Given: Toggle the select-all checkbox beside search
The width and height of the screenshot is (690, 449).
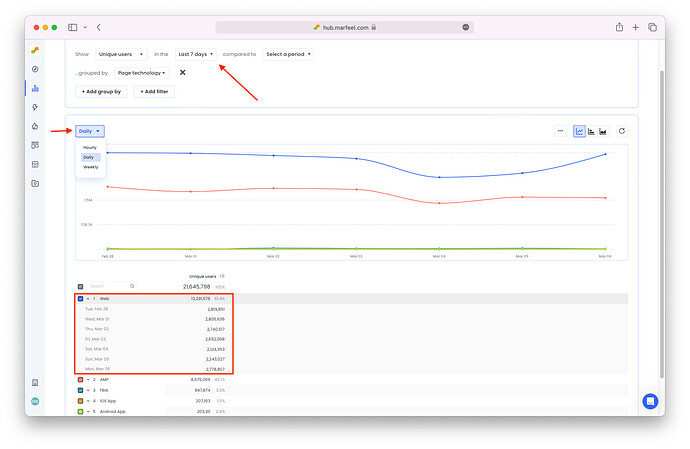Looking at the screenshot, I should point(81,287).
